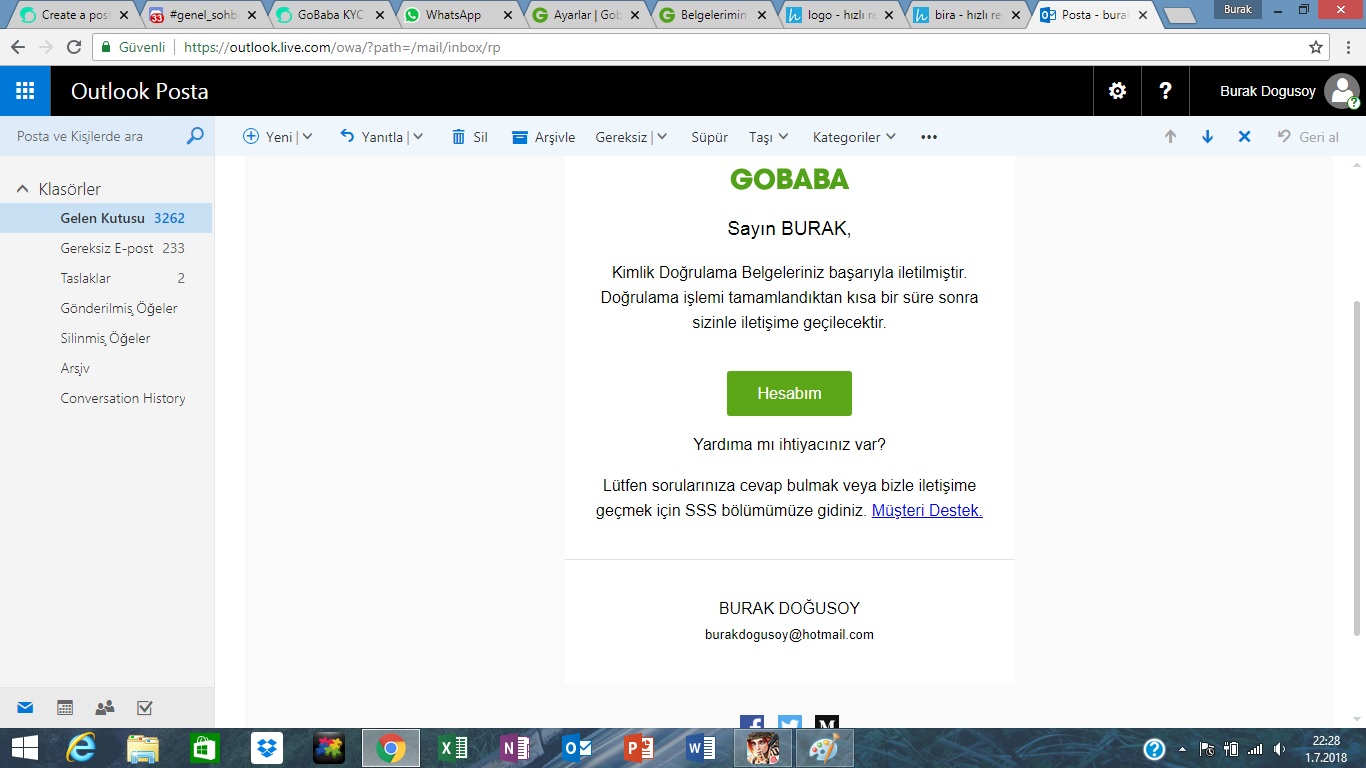Screen dimensions: 1366x768
Task: Open Dropbox from the taskbar
Action: (x=267, y=748)
